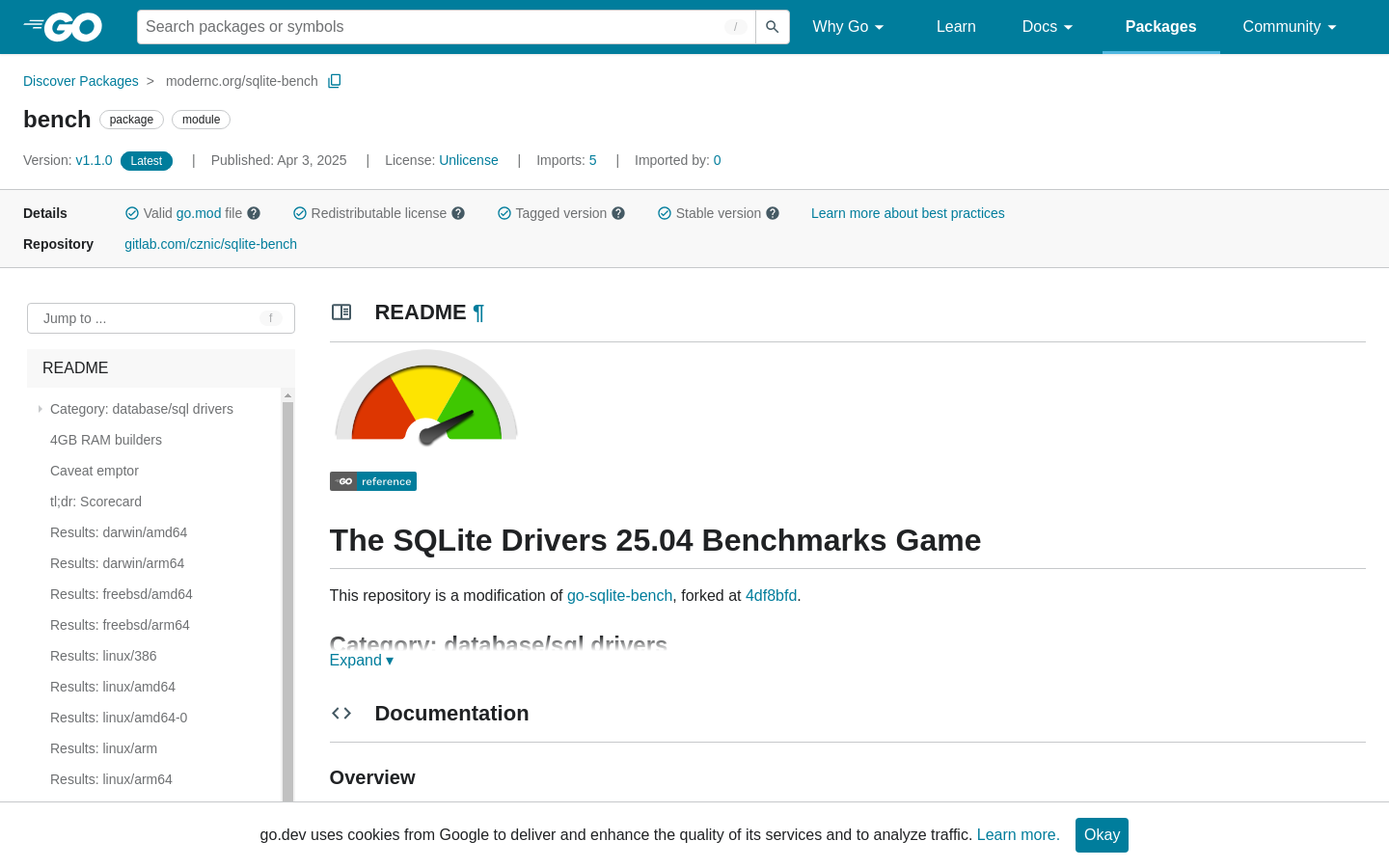Viewport: 1389px width, 868px height.
Task: Click the README section book icon
Action: click(x=341, y=312)
